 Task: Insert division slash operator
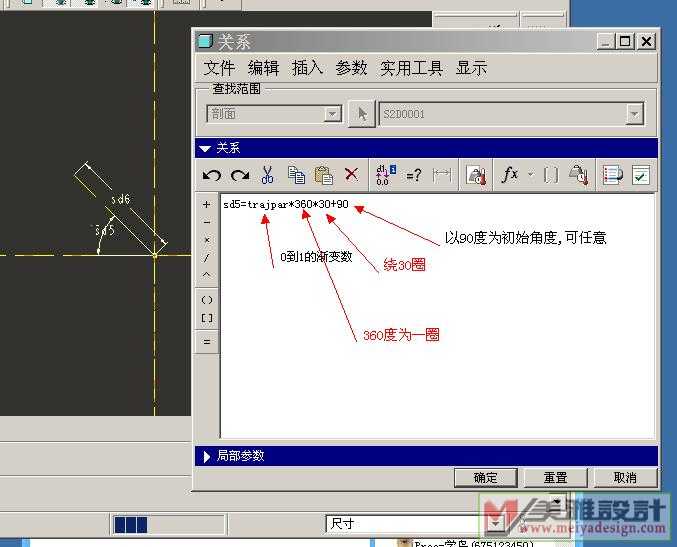206,258
